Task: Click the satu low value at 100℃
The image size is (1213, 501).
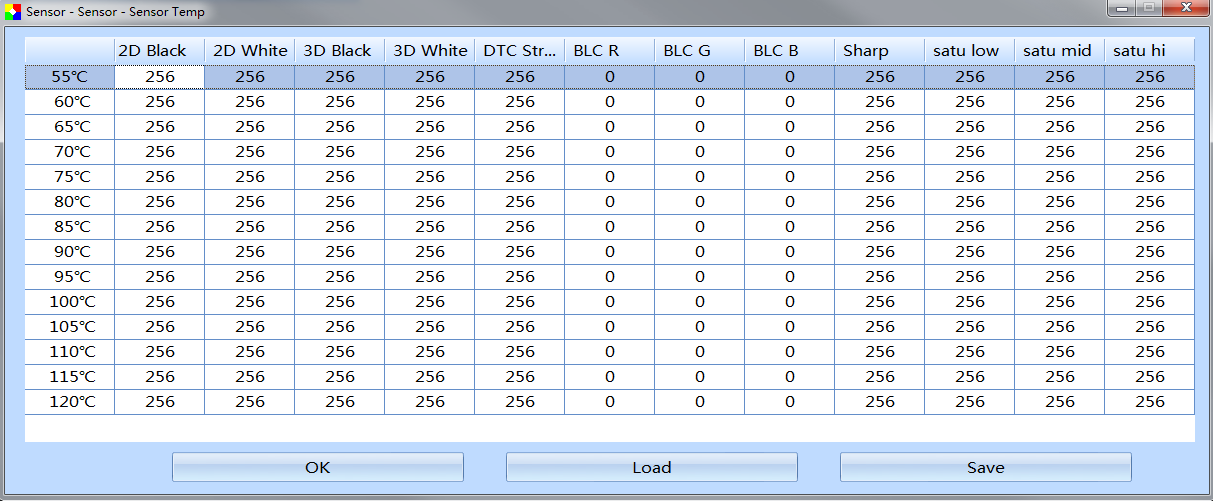Action: pyautogui.click(x=970, y=302)
